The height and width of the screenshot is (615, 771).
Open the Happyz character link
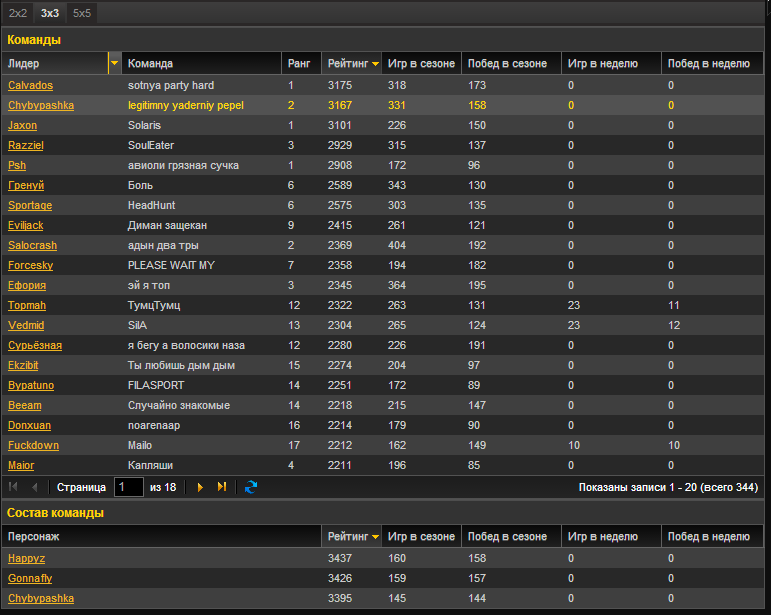(x=27, y=558)
